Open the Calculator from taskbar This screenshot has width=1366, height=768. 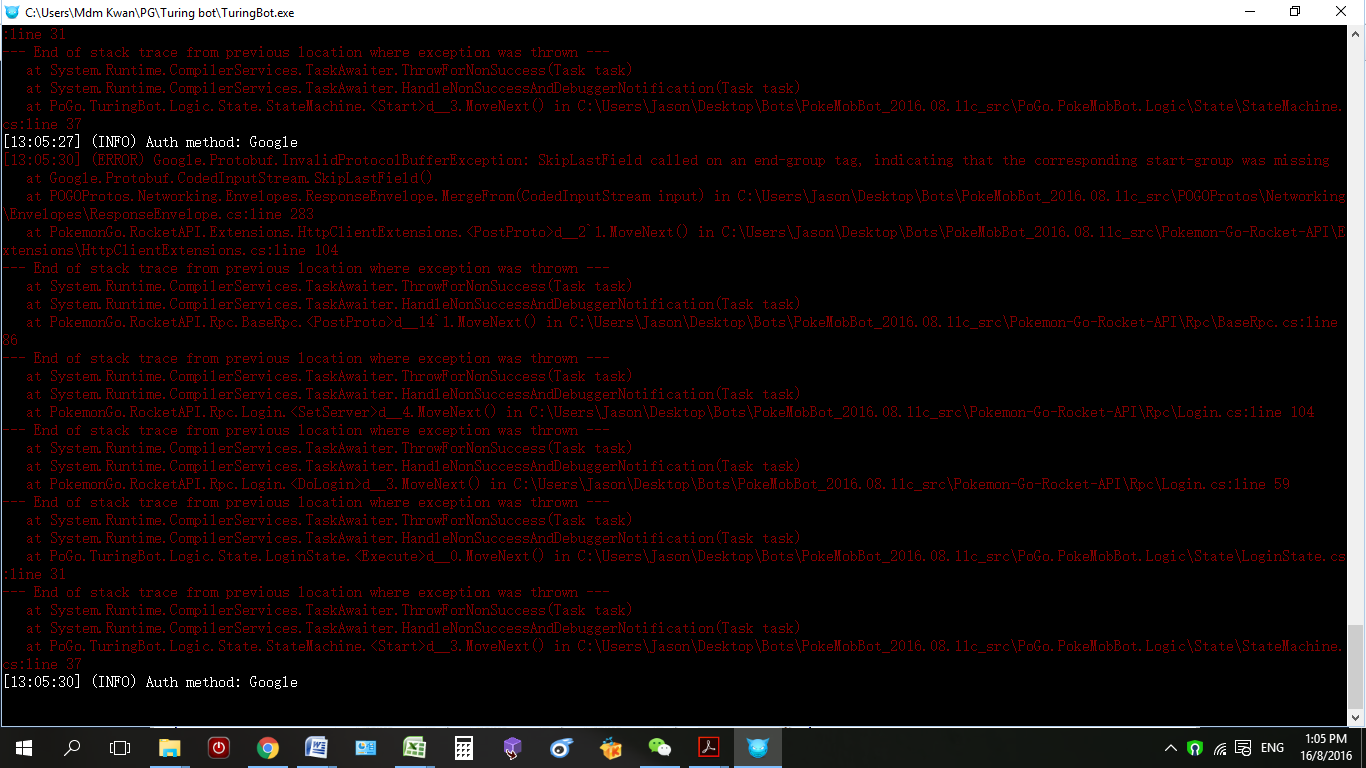[463, 747]
